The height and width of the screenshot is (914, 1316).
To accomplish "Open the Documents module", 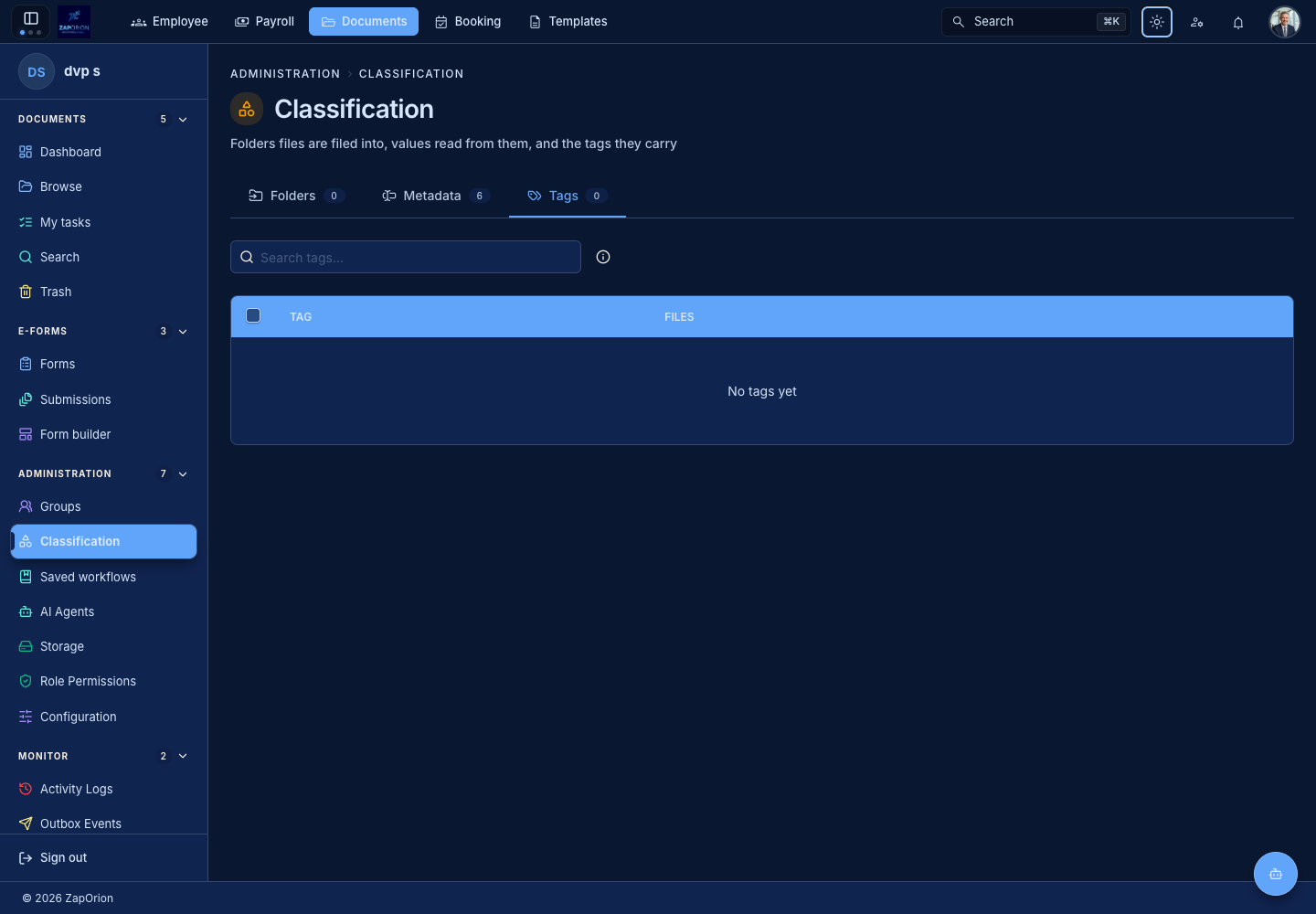I will pos(364,21).
